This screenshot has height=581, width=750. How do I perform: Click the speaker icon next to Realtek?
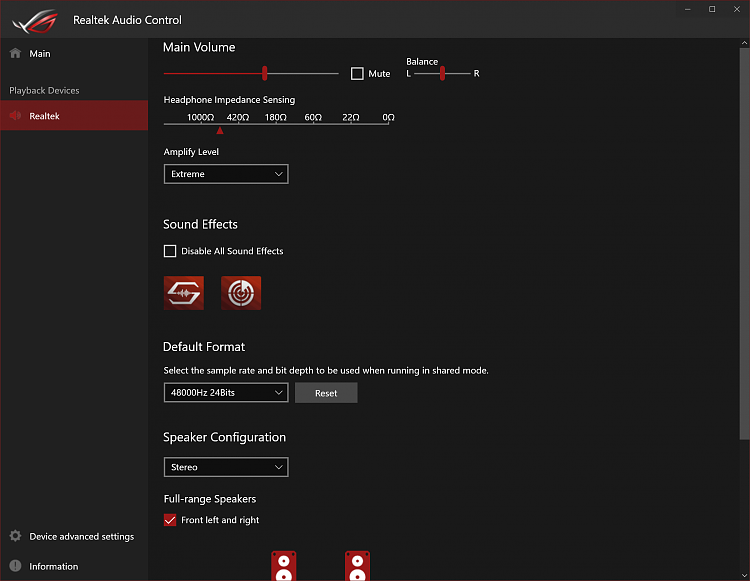[15, 116]
